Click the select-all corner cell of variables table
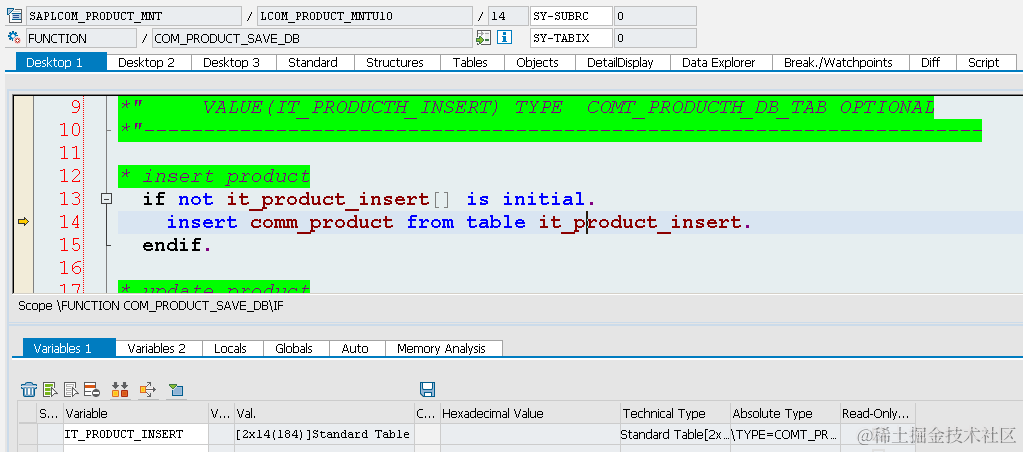 [27, 414]
